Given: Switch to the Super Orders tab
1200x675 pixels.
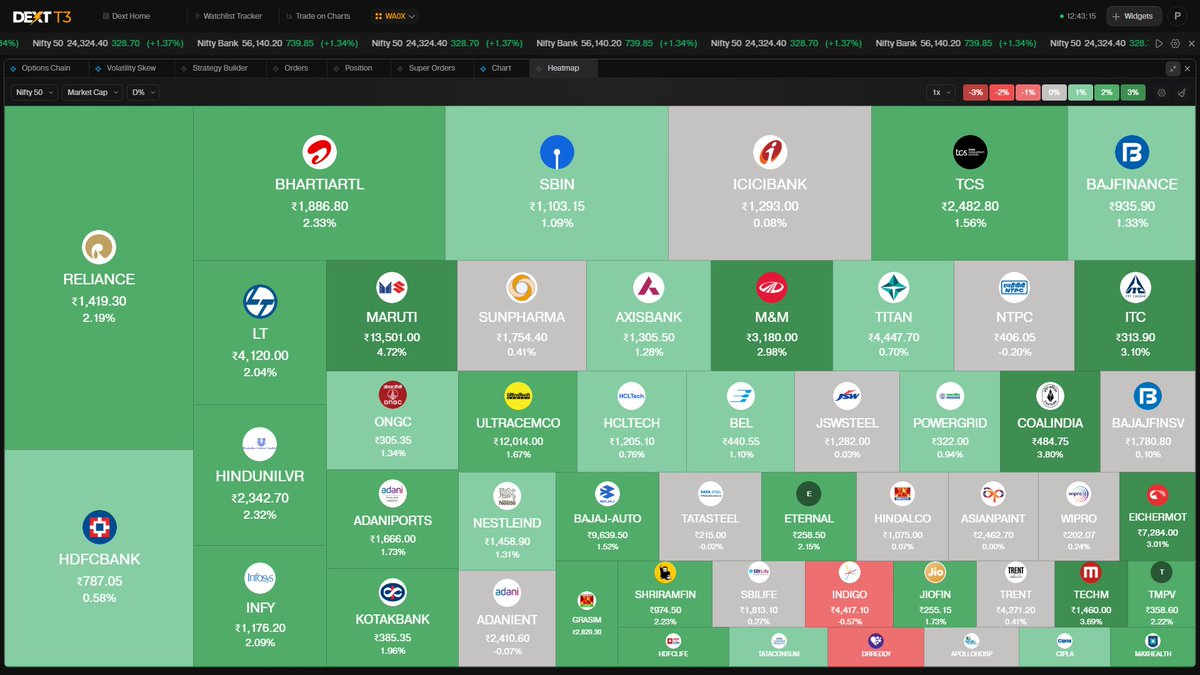Looking at the screenshot, I should 431,68.
